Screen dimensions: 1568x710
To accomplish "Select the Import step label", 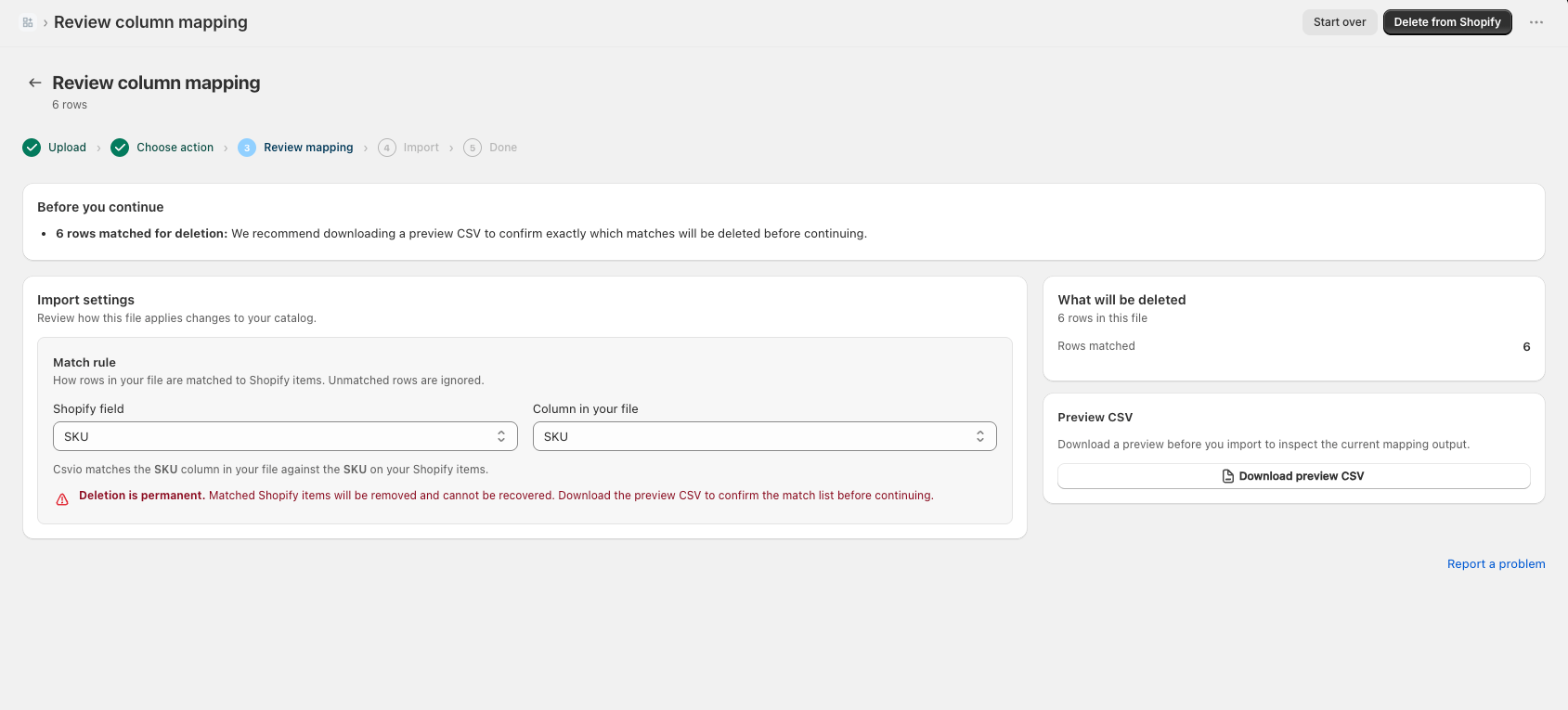I will [x=421, y=147].
